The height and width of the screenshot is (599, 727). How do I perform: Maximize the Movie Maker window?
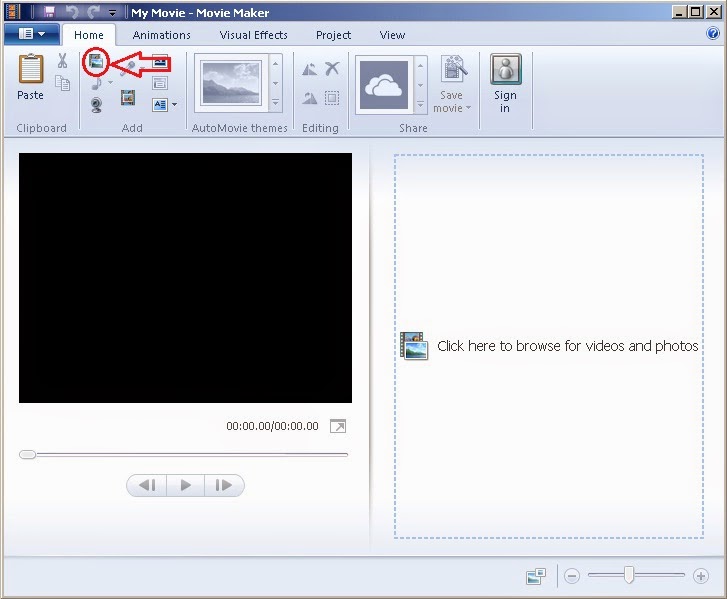(696, 12)
